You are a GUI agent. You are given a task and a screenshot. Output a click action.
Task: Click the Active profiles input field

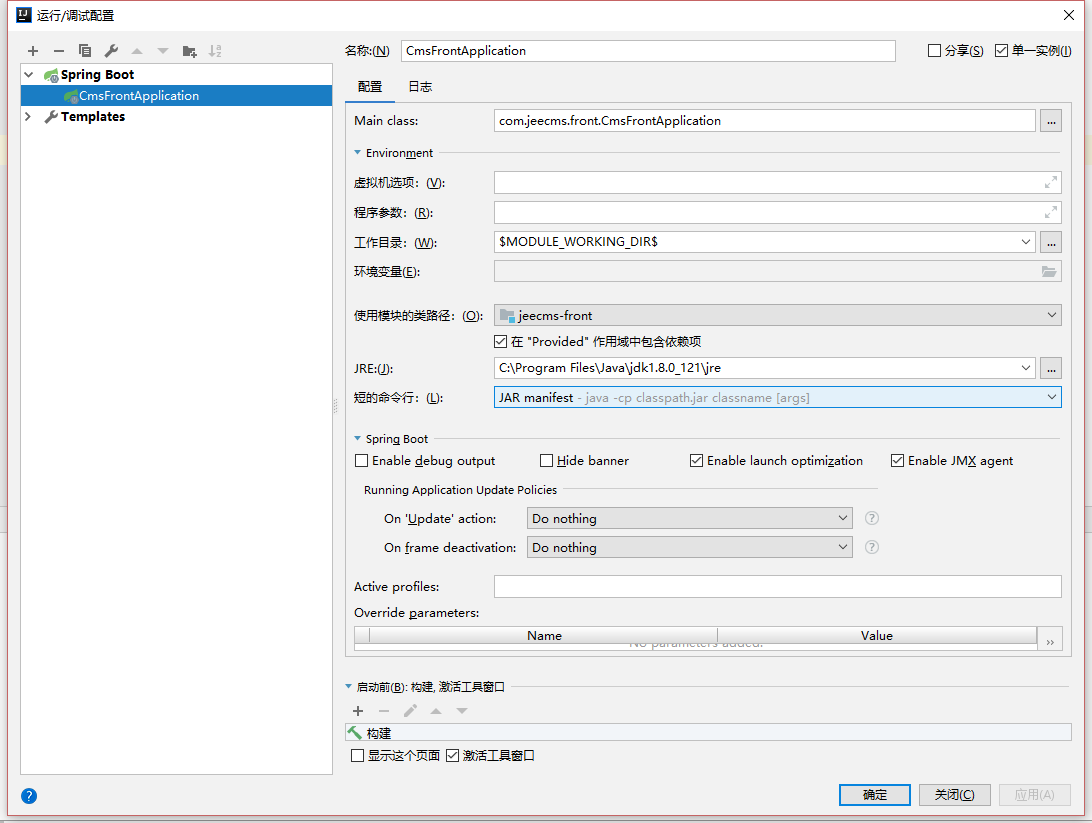point(777,587)
